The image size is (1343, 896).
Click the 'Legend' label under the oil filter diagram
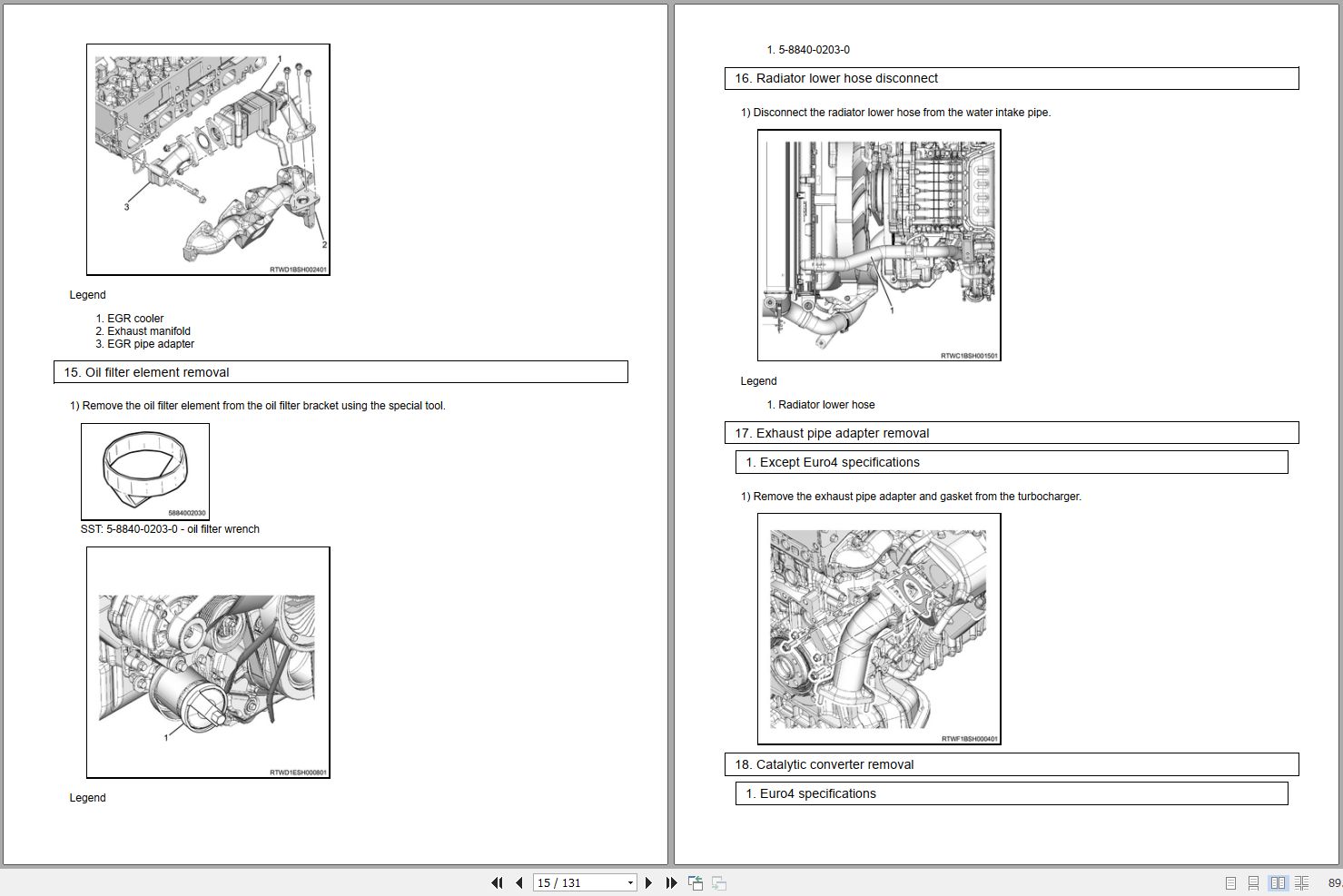click(87, 798)
